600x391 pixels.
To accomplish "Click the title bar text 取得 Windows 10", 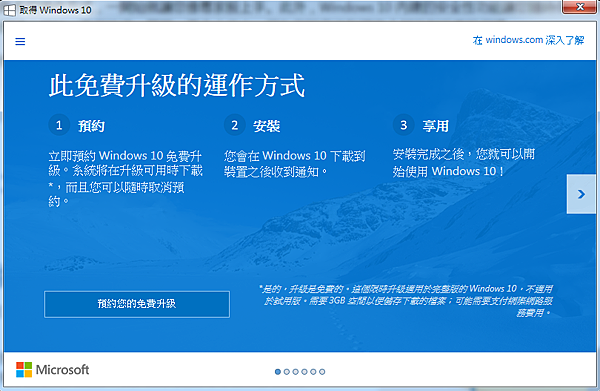I will coord(55,10).
